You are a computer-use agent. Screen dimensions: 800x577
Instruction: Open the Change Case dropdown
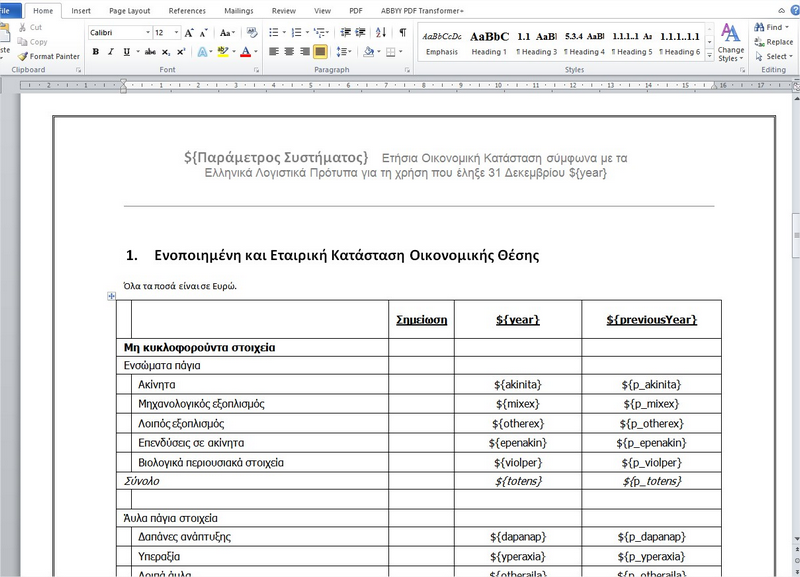(227, 33)
